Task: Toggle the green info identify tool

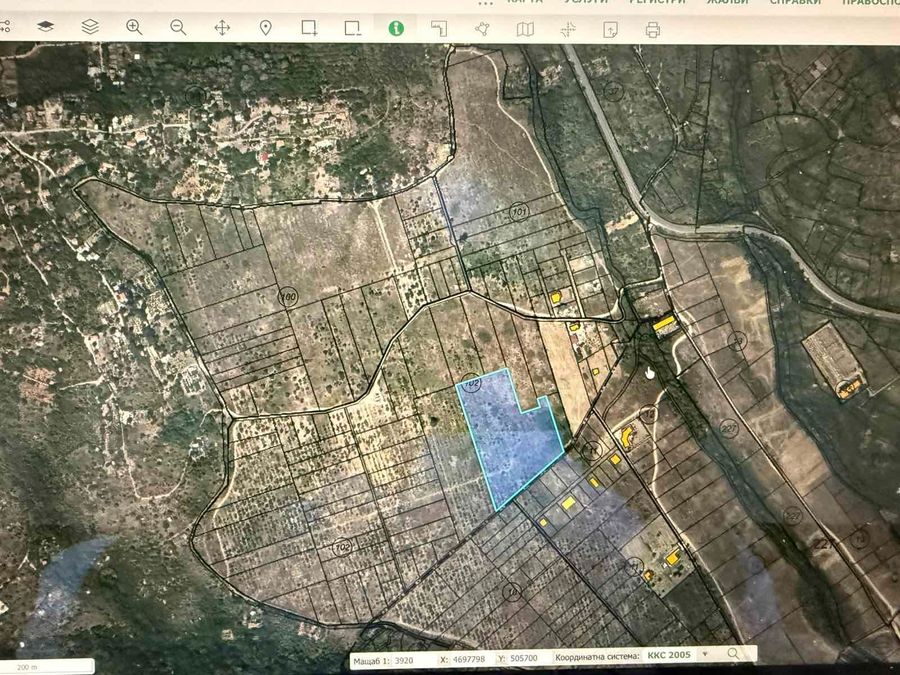Action: pos(396,28)
